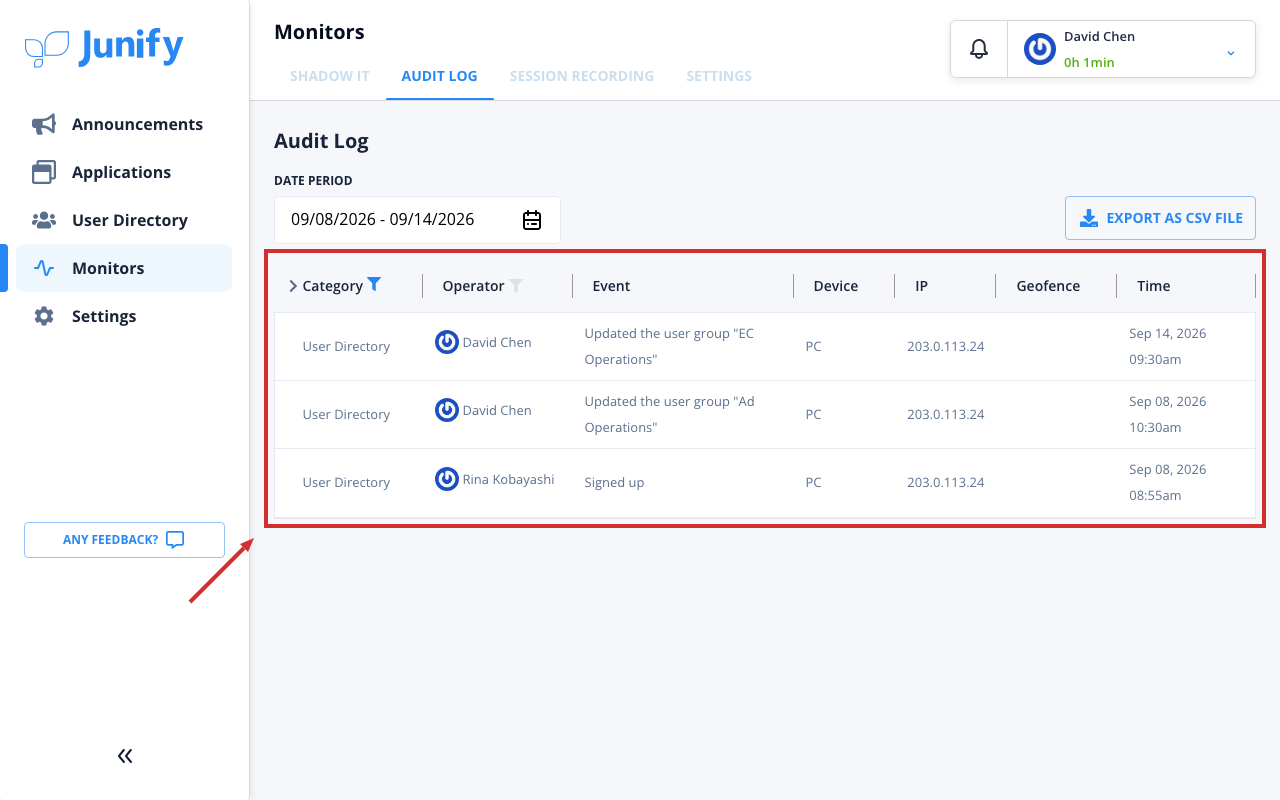1280x800 pixels.
Task: Click the avatar beside Rina Kobayashi
Action: [x=447, y=478]
